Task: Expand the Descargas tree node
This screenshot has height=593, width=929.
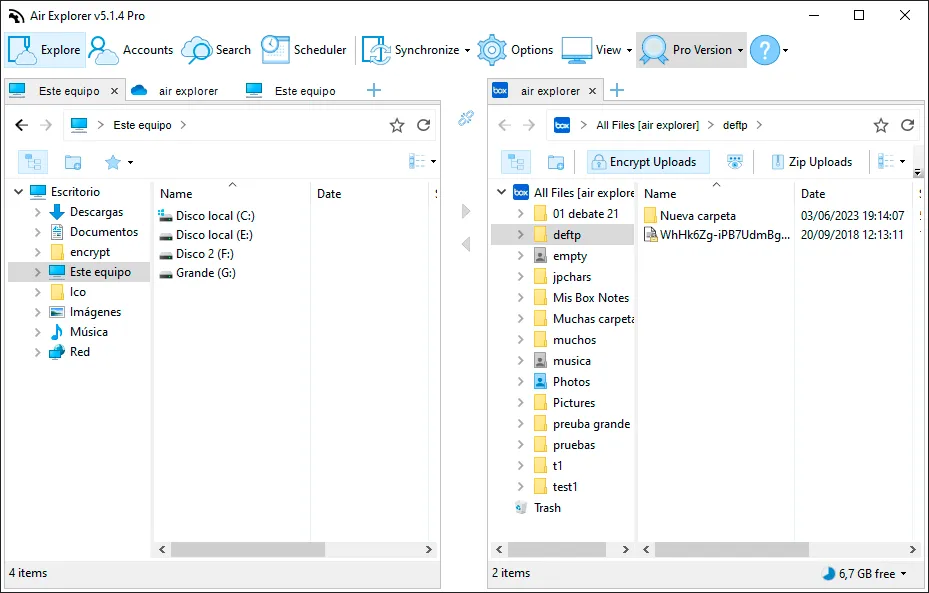Action: tap(37, 212)
